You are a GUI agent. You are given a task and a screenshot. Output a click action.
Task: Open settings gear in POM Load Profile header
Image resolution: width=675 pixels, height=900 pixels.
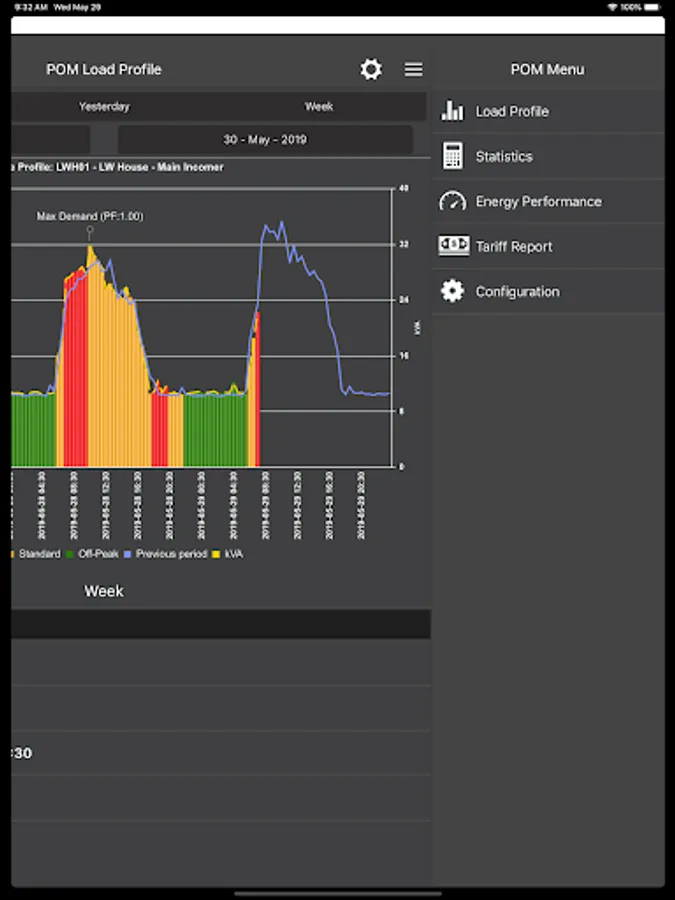[x=371, y=69]
